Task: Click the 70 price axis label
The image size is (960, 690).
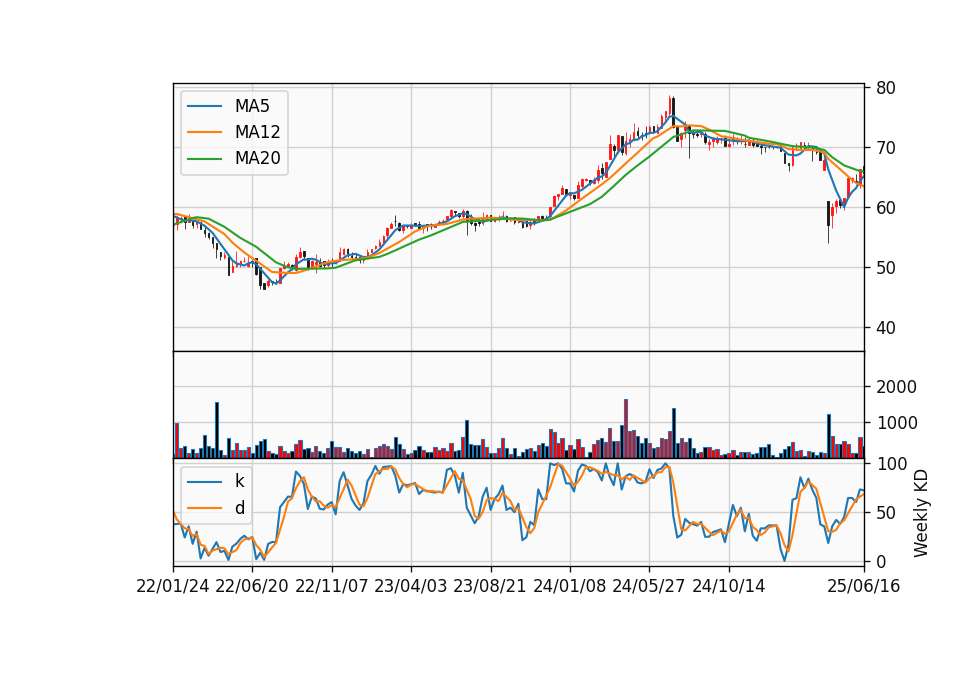Action: tap(885, 148)
